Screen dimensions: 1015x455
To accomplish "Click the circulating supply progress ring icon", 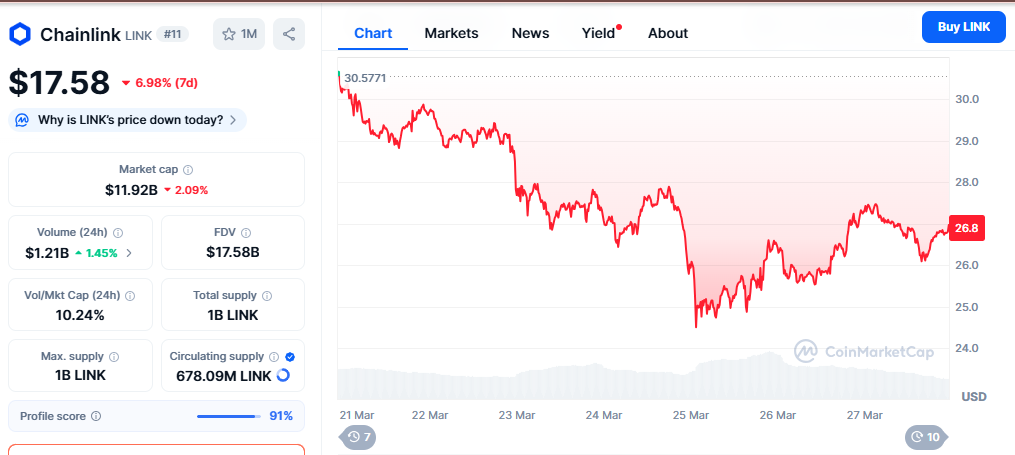I will coord(283,376).
